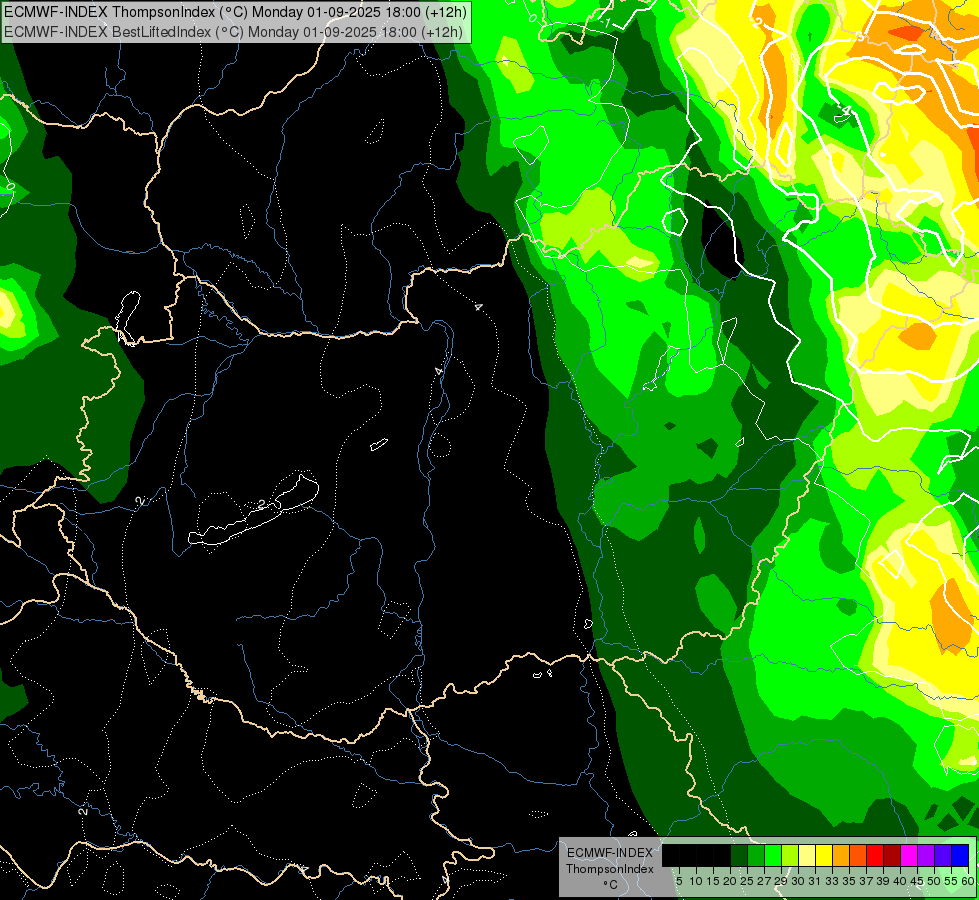The width and height of the screenshot is (979, 900).
Task: Click the legend tick value 5
Action: (x=679, y=881)
